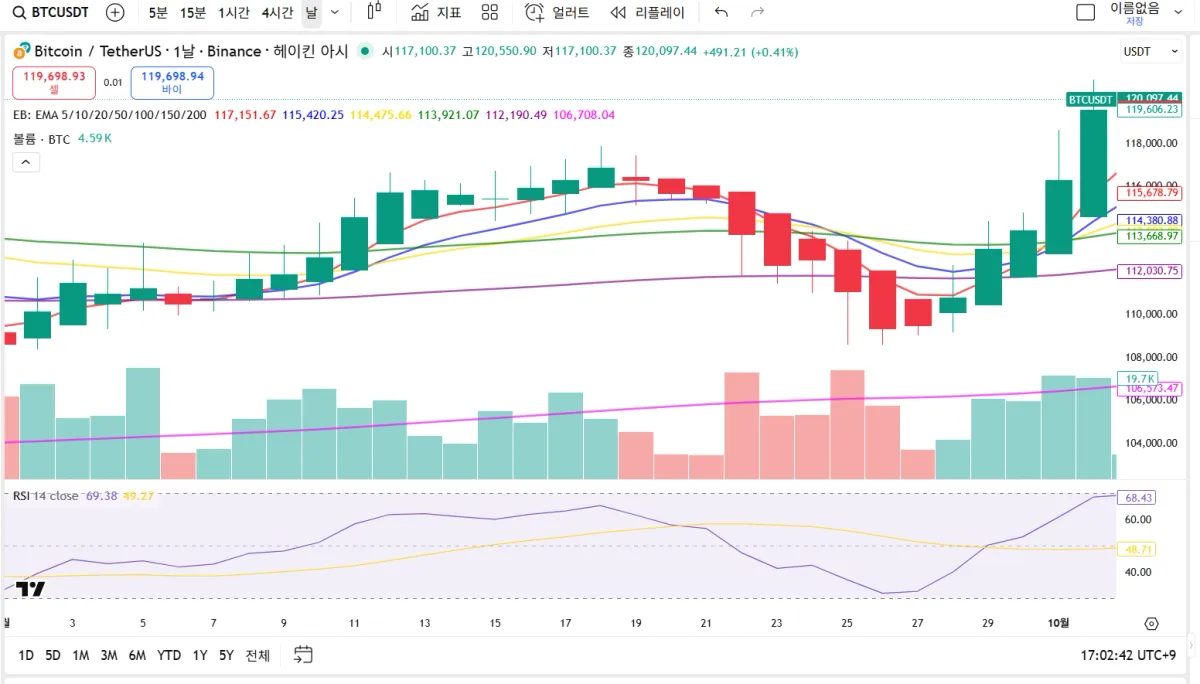Screen dimensions: 1200x684
Task: Switch to the 4시간 timeframe
Action: pos(276,13)
